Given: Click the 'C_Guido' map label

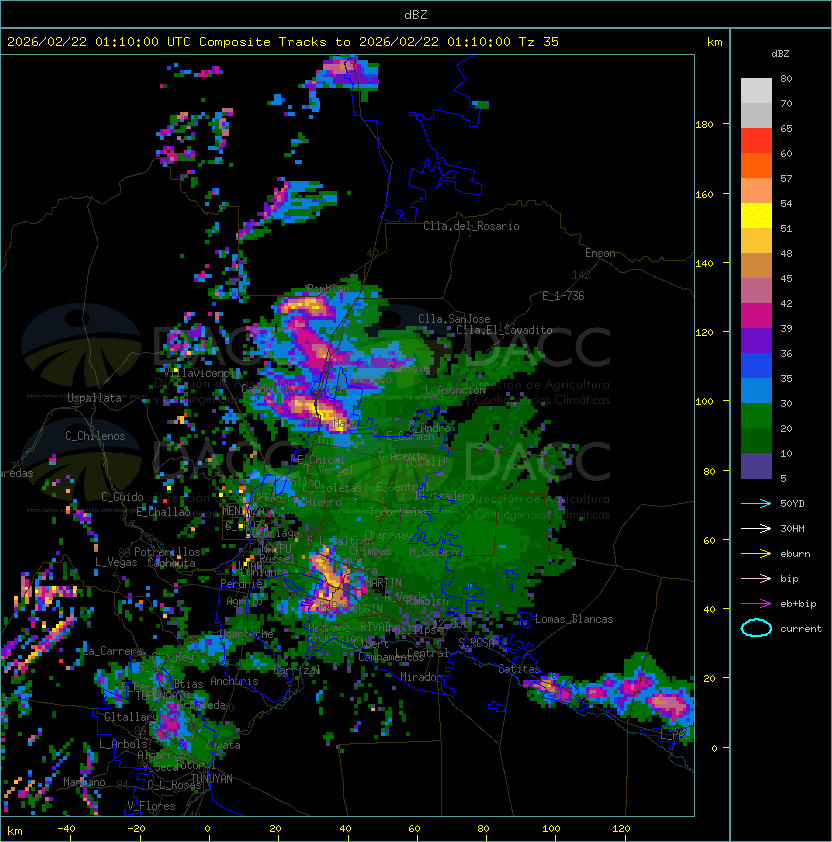Looking at the screenshot, I should 122,497.
